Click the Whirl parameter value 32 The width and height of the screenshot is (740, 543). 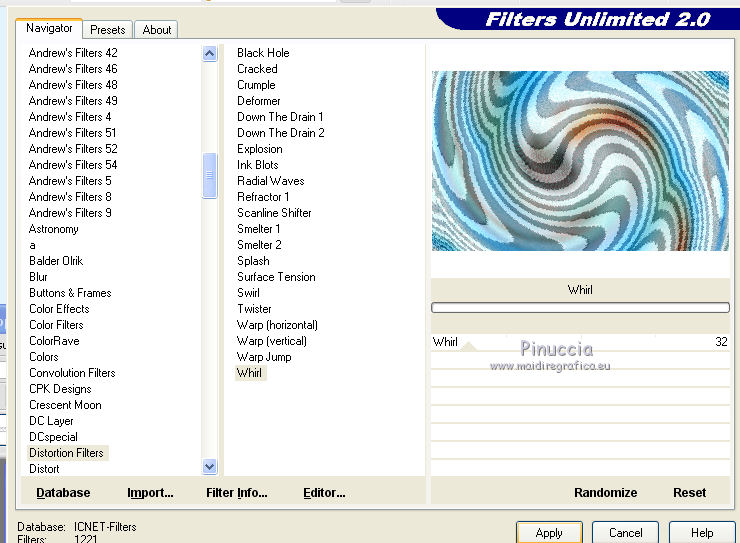click(721, 342)
